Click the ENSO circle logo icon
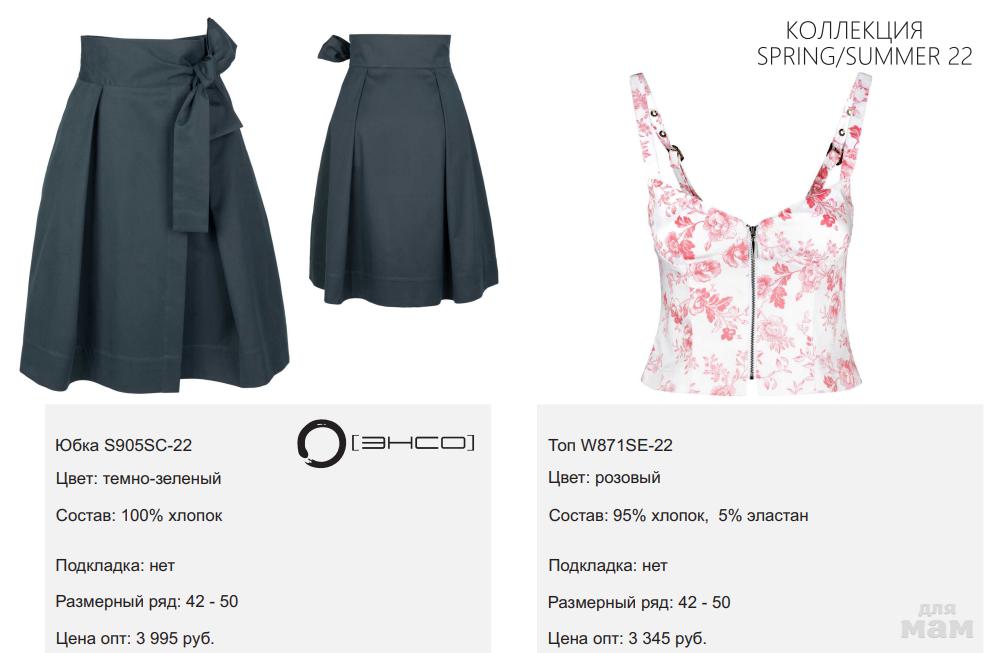989x653 pixels. 322,444
